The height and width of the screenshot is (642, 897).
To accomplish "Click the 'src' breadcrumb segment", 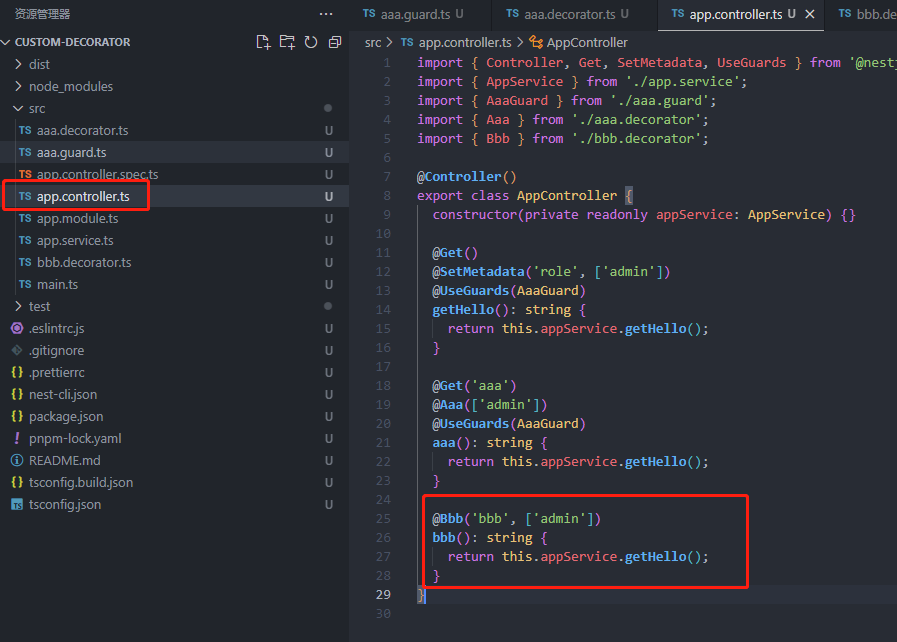I will (x=373, y=42).
